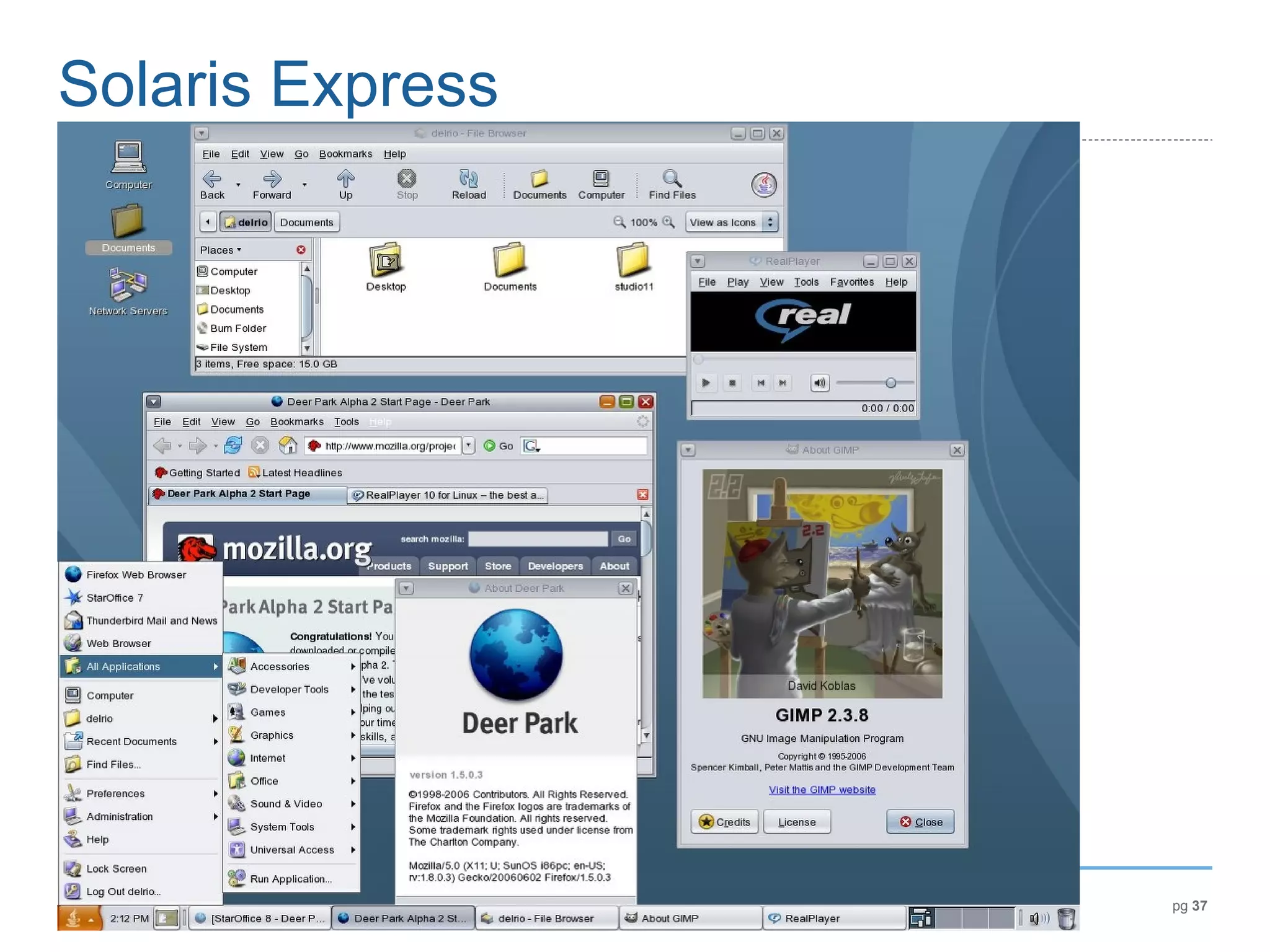This screenshot has height=952, width=1270.
Task: Click RealPlayer seek position bar
Action: coord(803,359)
